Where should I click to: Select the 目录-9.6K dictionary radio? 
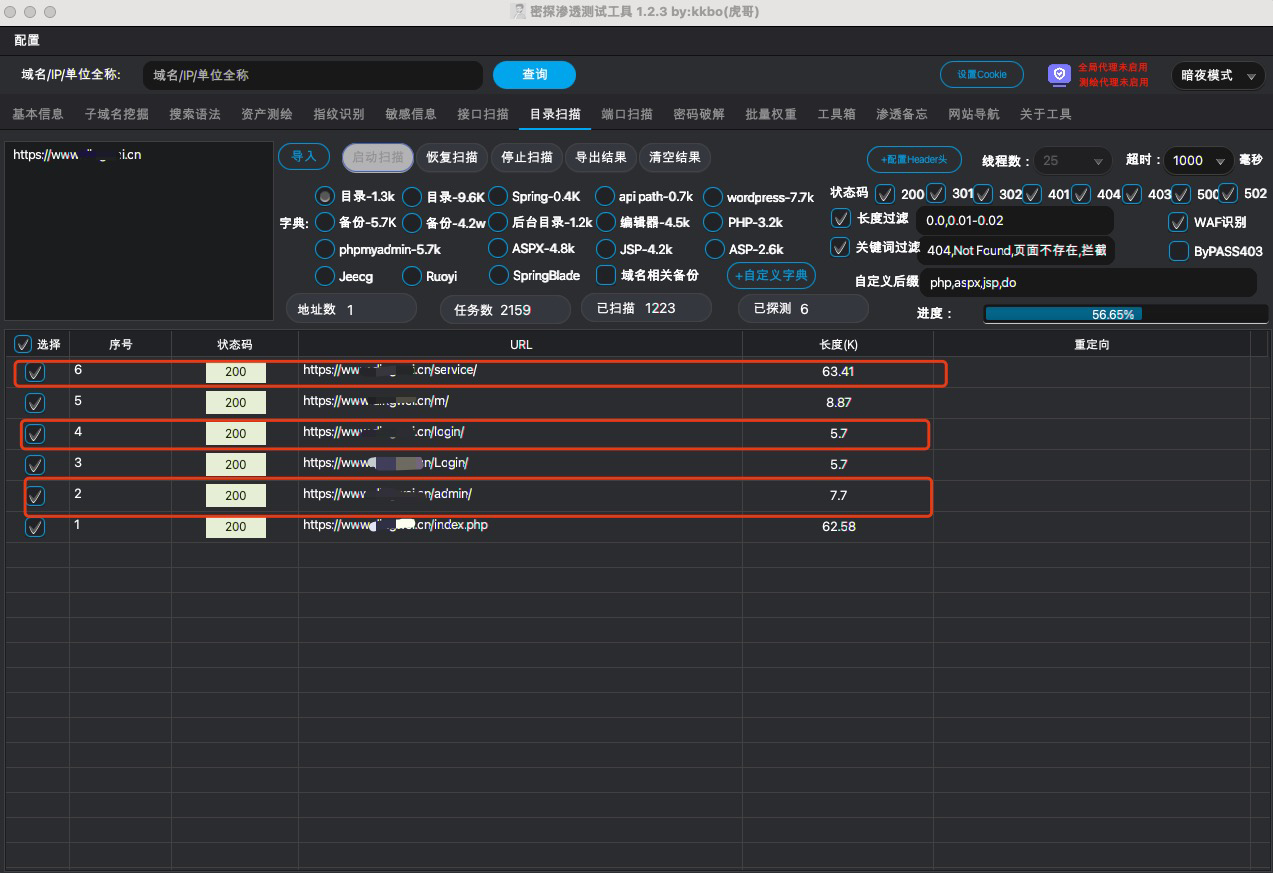411,196
